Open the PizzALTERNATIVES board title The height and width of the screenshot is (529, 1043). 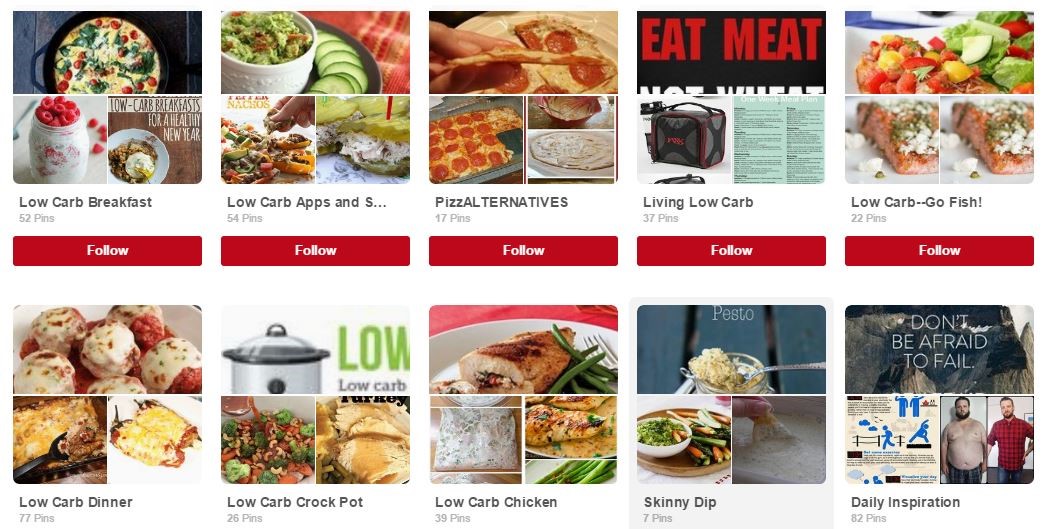(x=502, y=202)
